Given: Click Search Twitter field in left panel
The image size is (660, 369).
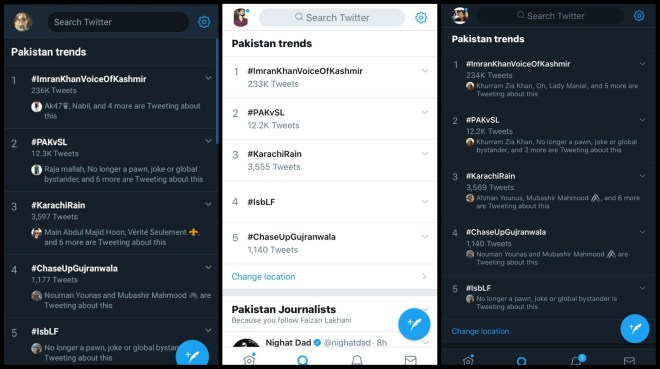Looking at the screenshot, I should point(118,22).
